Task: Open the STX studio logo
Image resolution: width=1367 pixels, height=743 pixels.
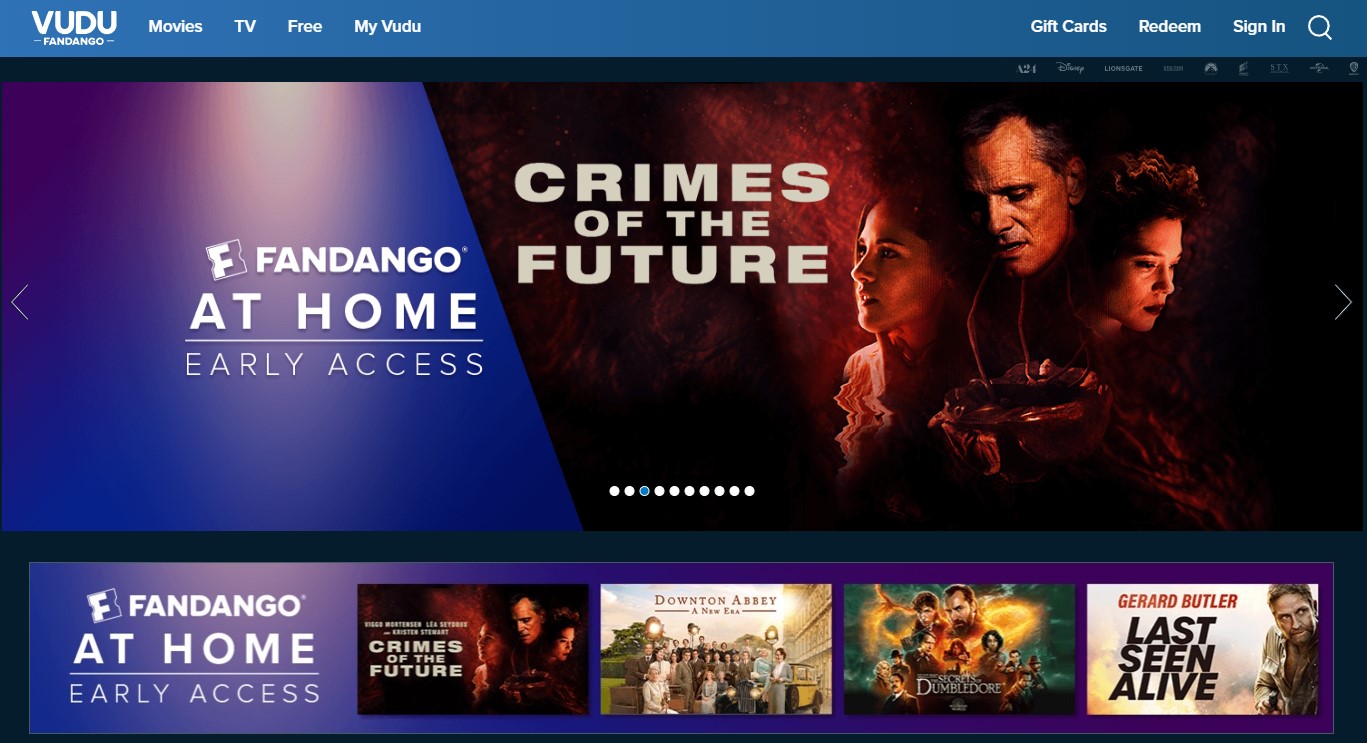Action: coord(1279,68)
